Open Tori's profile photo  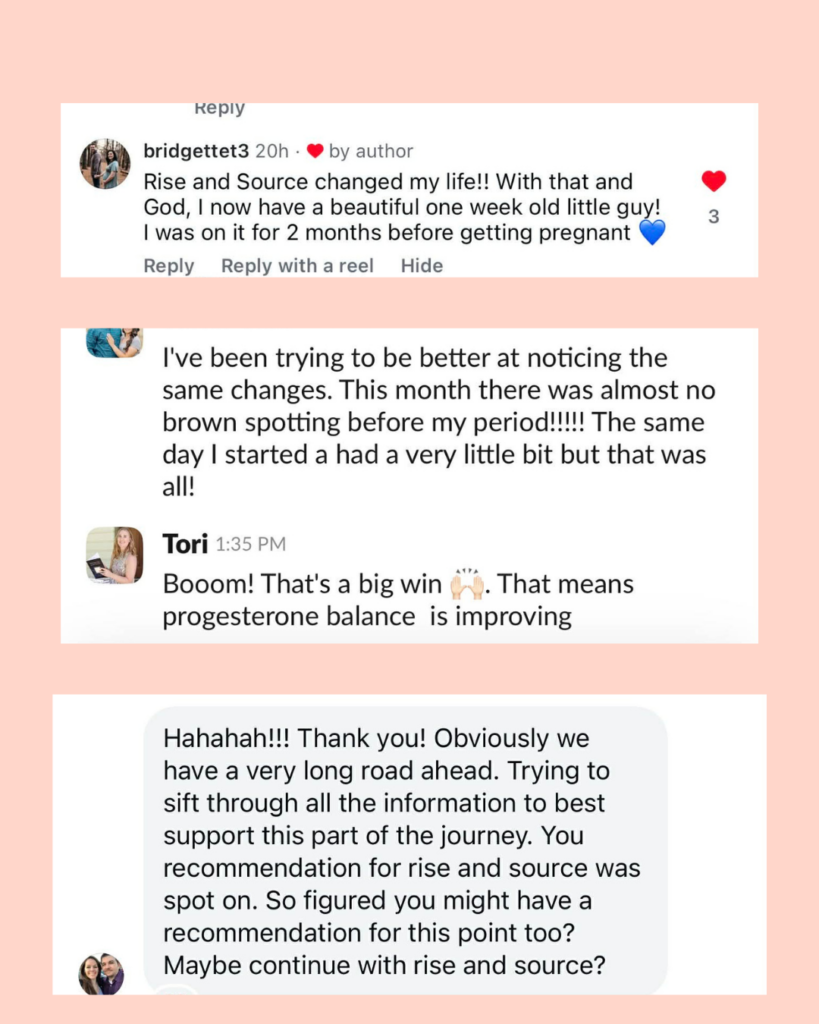115,555
